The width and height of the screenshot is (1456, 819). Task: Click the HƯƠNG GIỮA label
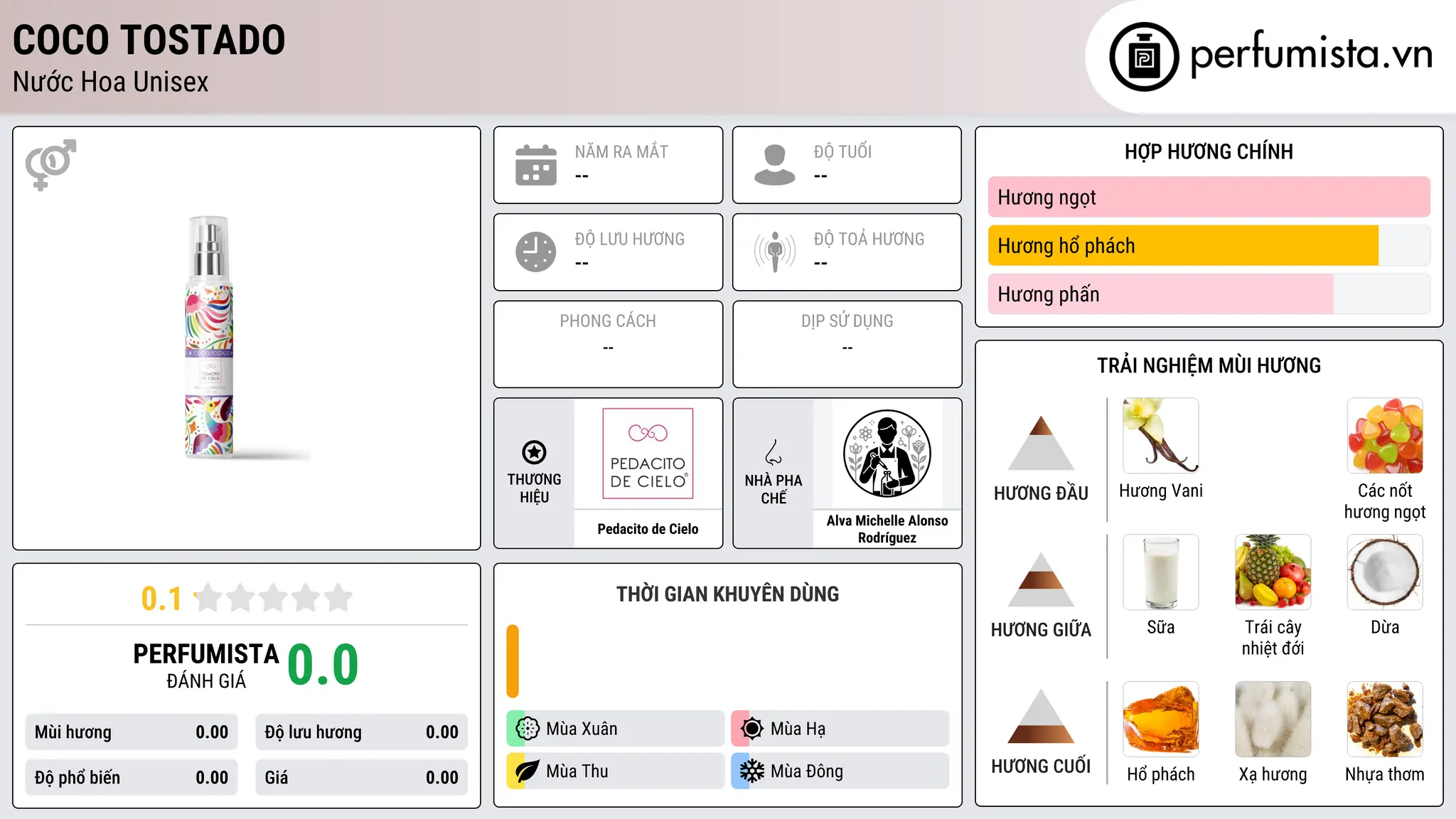[1041, 630]
